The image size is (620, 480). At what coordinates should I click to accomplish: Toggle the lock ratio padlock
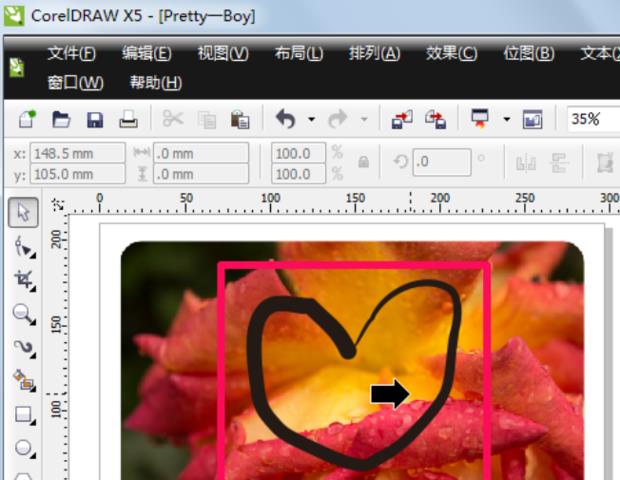(363, 162)
